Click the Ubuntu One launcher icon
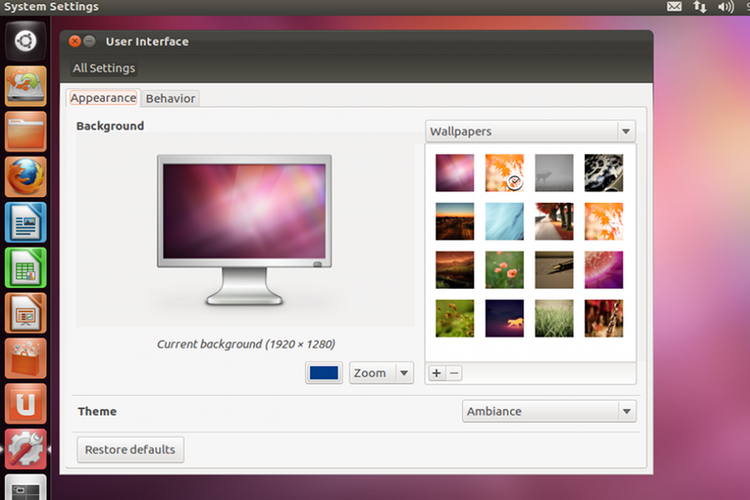The width and height of the screenshot is (750, 500). click(x=26, y=405)
